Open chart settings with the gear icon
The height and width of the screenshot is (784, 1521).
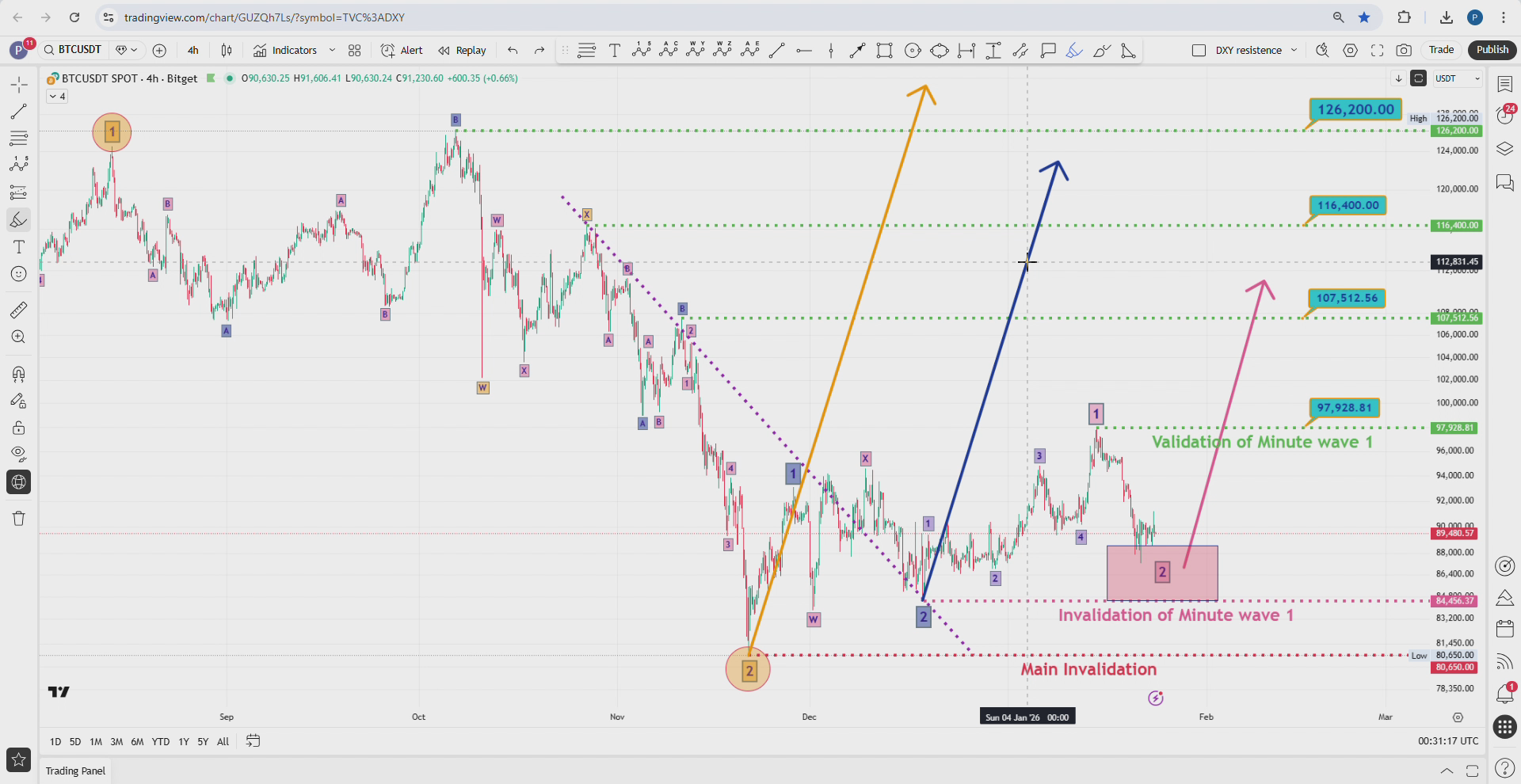click(1351, 50)
